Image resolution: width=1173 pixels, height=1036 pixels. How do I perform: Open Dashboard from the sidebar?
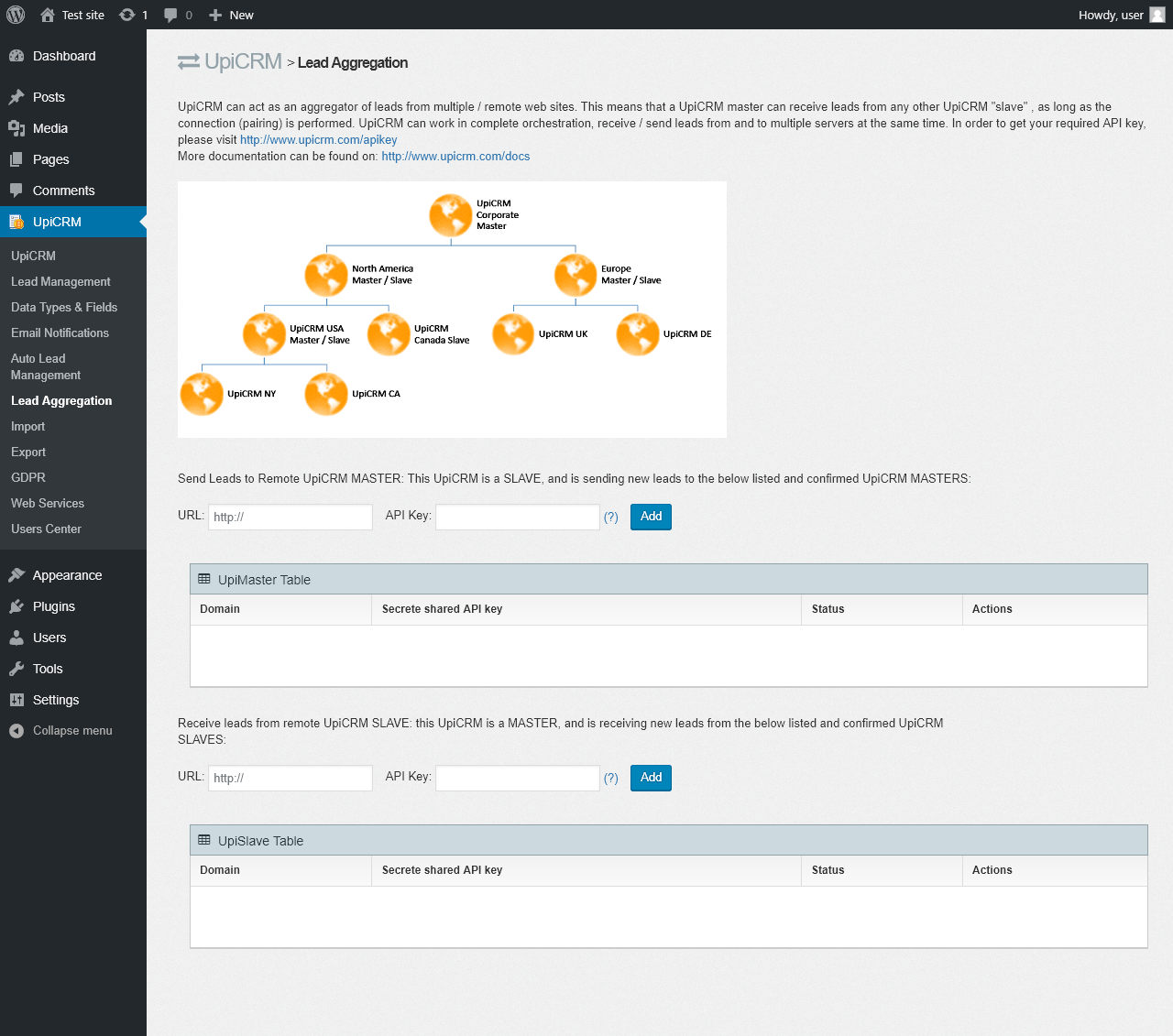[x=64, y=56]
